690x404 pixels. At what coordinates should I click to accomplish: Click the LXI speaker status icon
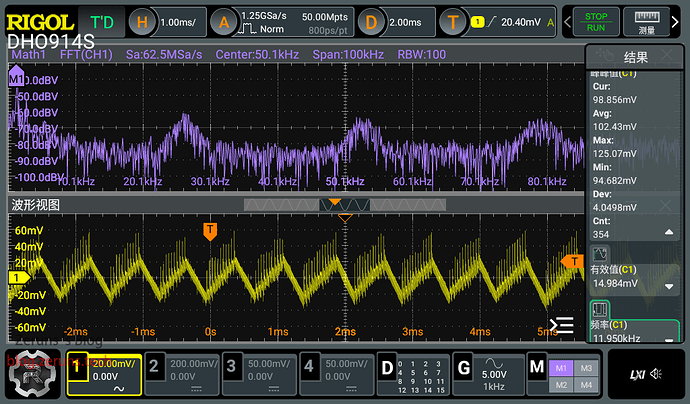[x=646, y=374]
